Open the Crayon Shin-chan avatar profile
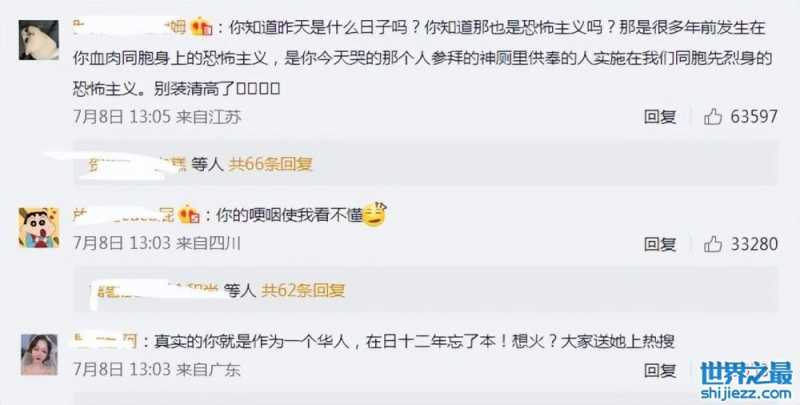 39,227
